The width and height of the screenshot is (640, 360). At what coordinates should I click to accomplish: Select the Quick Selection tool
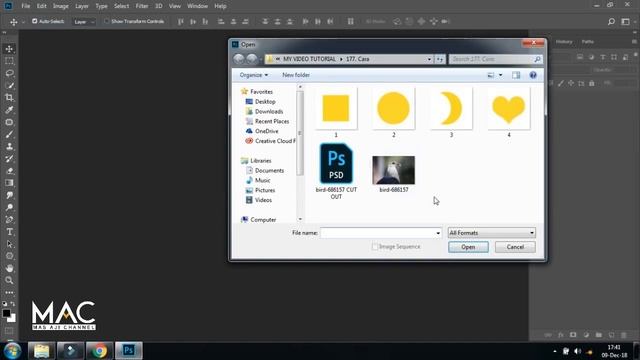9,85
